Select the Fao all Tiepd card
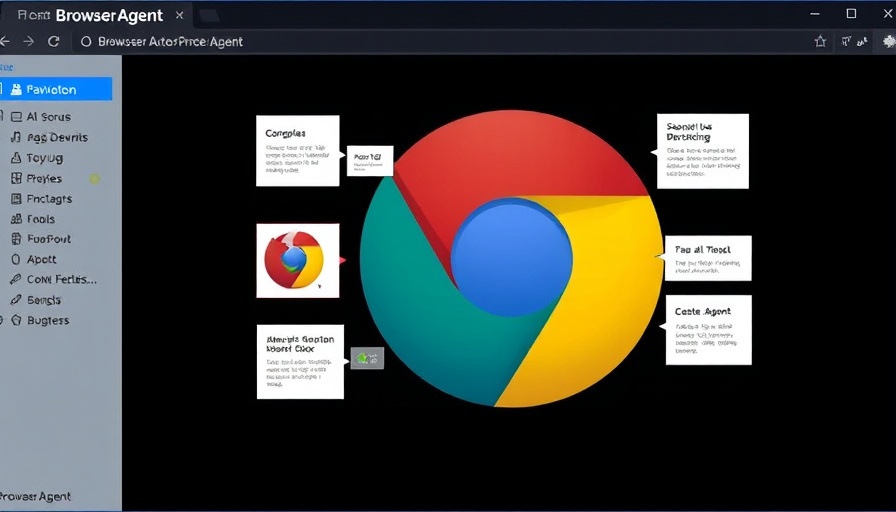Screen dimensions: 896x512 pos(709,258)
